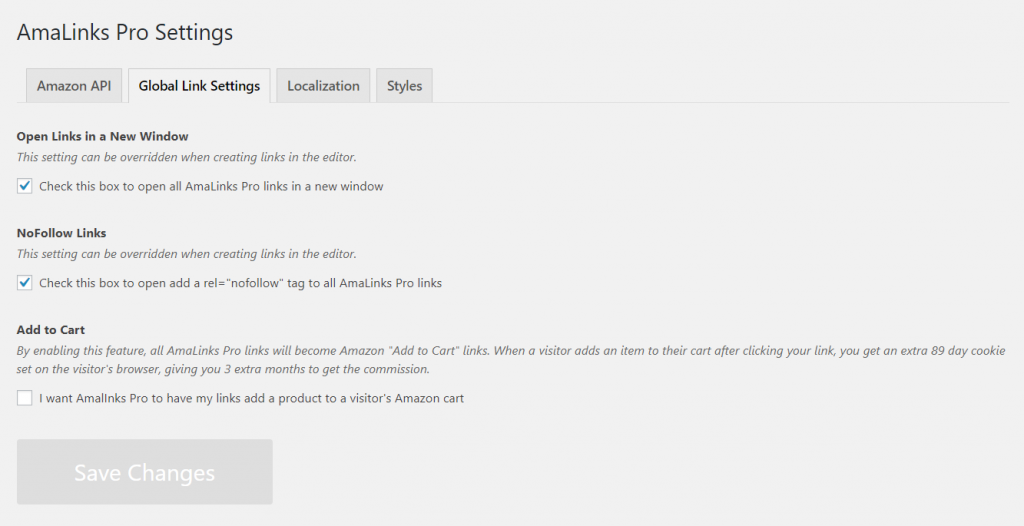Click the 'Add to Cart' section heading
The height and width of the screenshot is (526, 1024).
tap(51, 330)
